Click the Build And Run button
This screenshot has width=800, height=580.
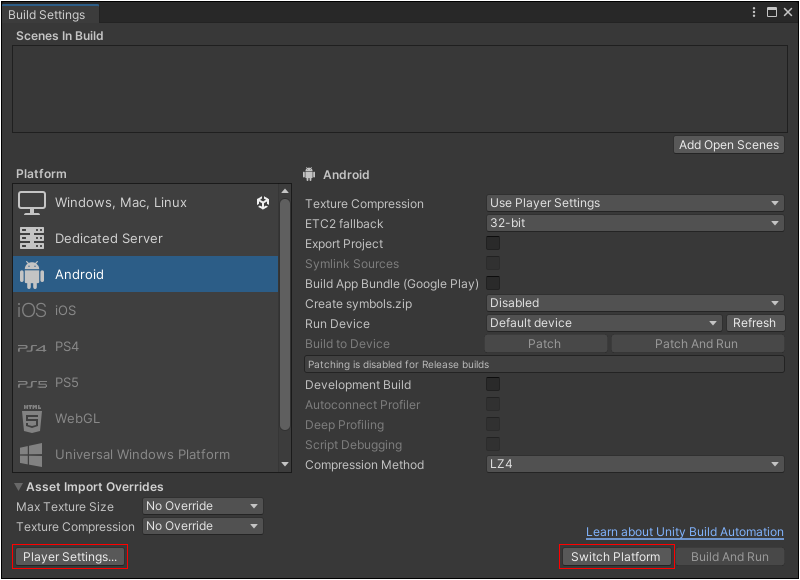(730, 557)
